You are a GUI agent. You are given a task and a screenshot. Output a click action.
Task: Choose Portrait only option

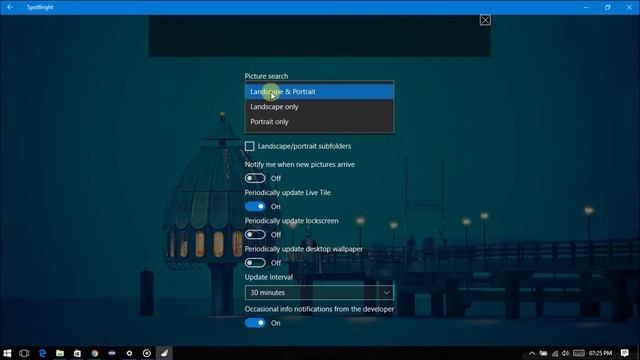coord(319,122)
